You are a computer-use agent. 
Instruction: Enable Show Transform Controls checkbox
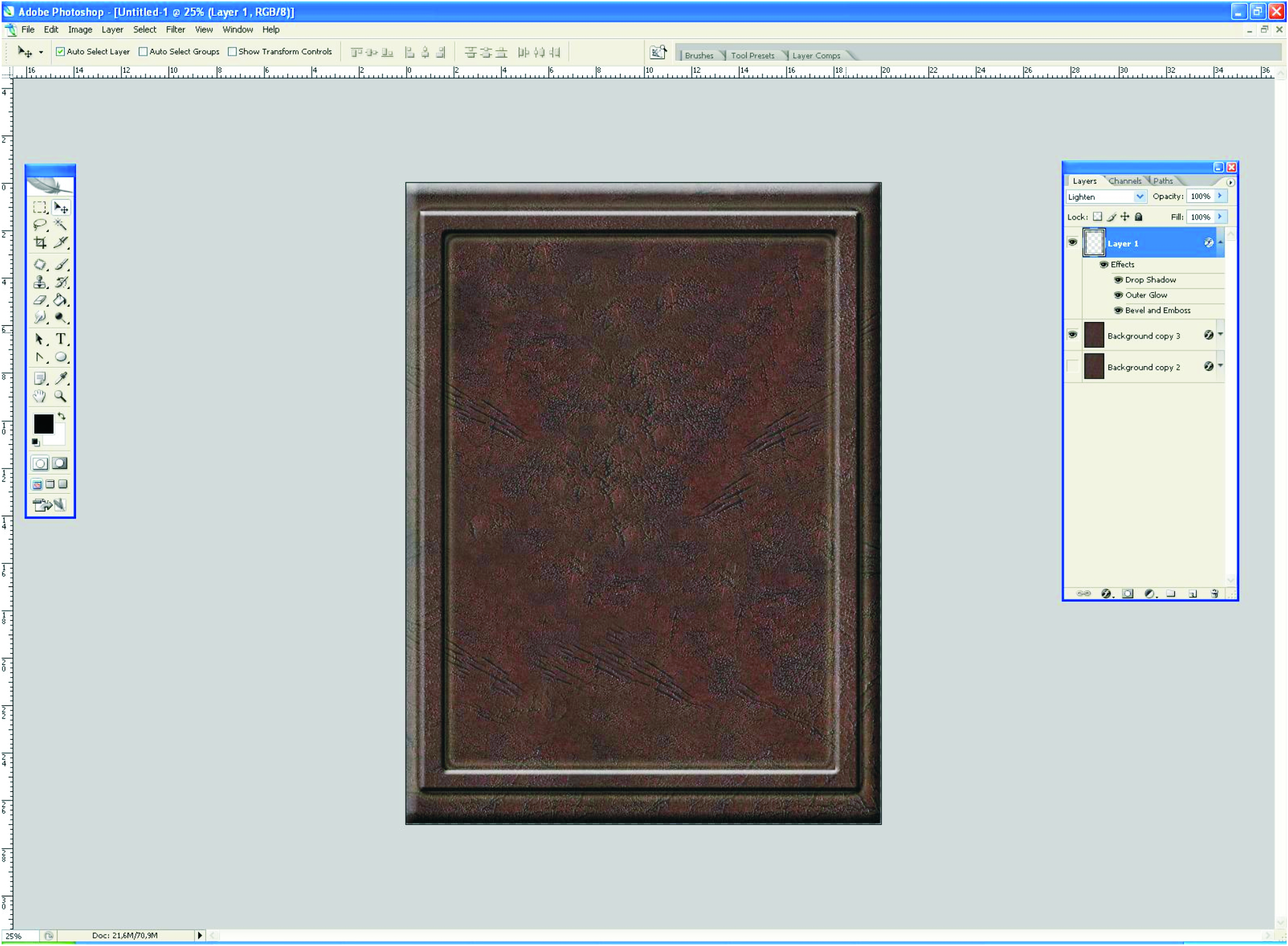click(232, 52)
